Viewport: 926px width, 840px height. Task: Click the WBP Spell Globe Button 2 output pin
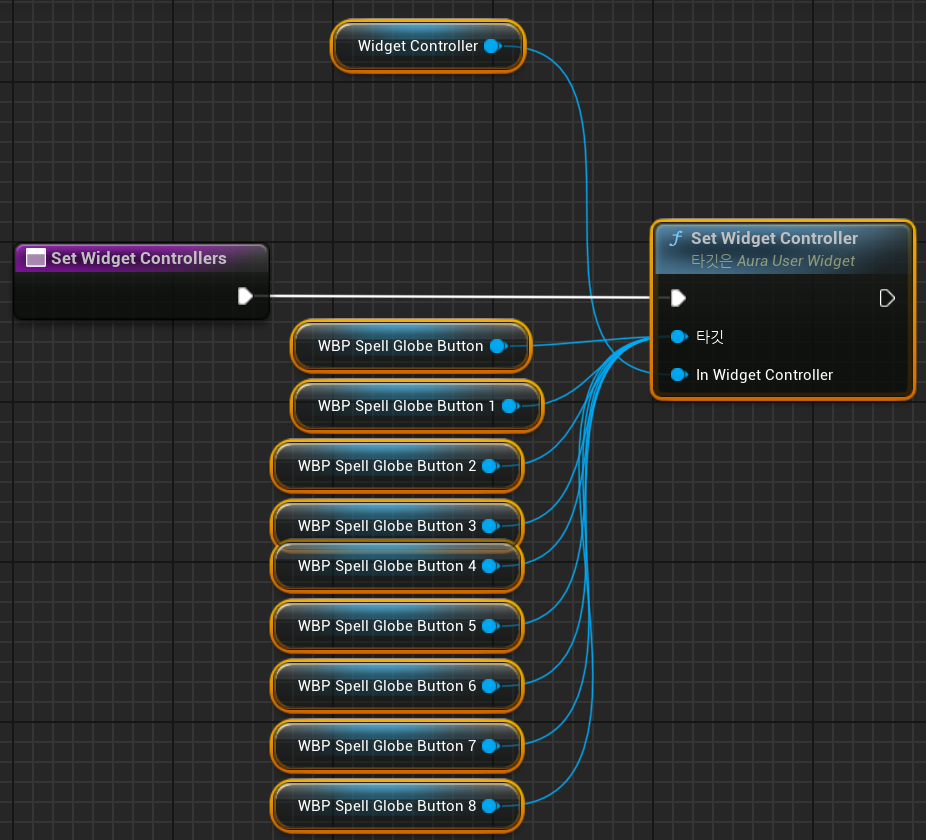click(x=491, y=466)
